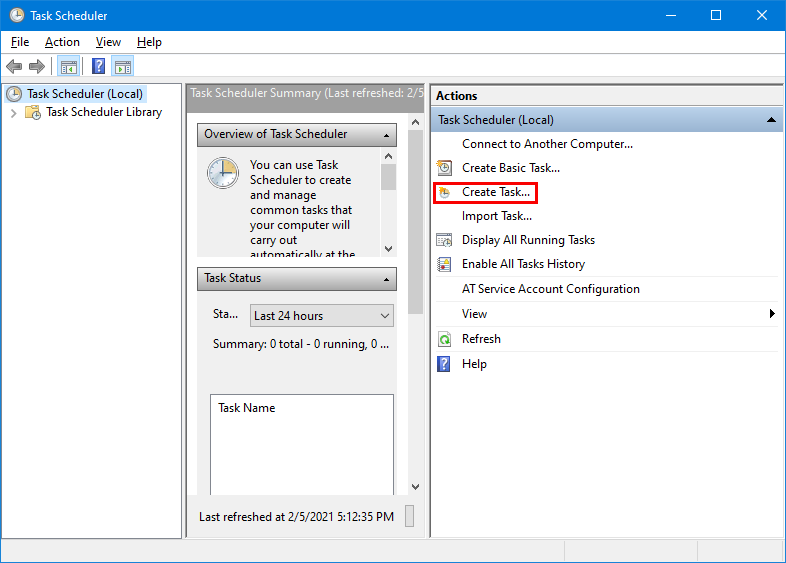This screenshot has height=563, width=786.
Task: Click the Create Task icon
Action: [x=444, y=192]
